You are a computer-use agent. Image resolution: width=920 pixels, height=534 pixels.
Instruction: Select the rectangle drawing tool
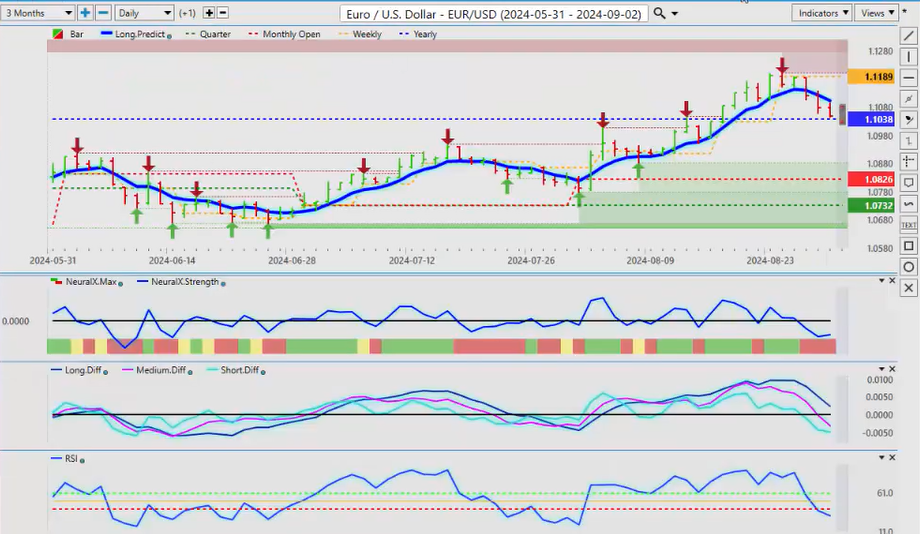click(908, 246)
